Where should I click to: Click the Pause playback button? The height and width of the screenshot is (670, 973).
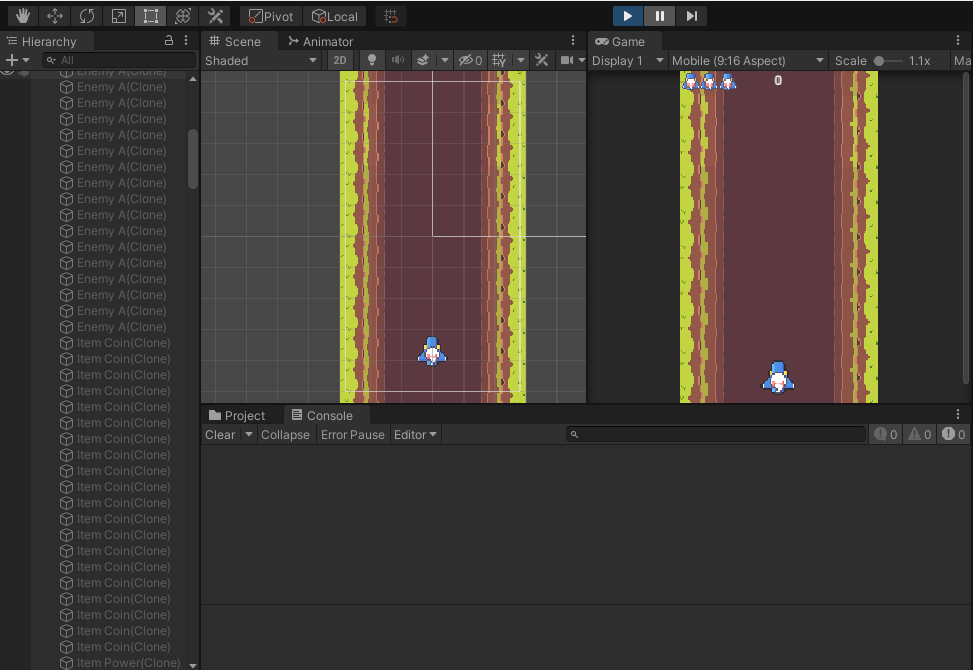(x=659, y=16)
